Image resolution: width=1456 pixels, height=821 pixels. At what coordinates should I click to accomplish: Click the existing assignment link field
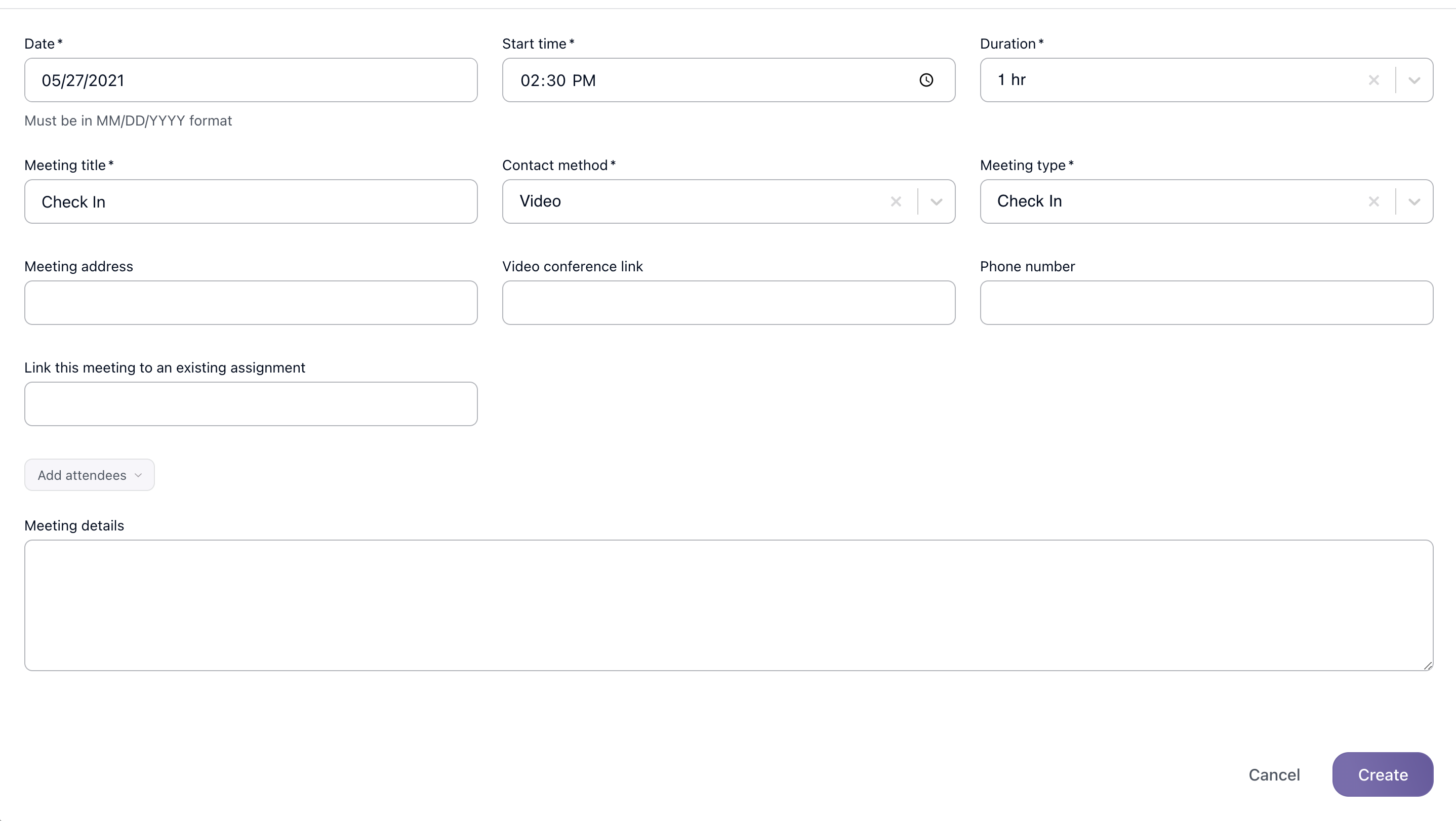tap(251, 404)
